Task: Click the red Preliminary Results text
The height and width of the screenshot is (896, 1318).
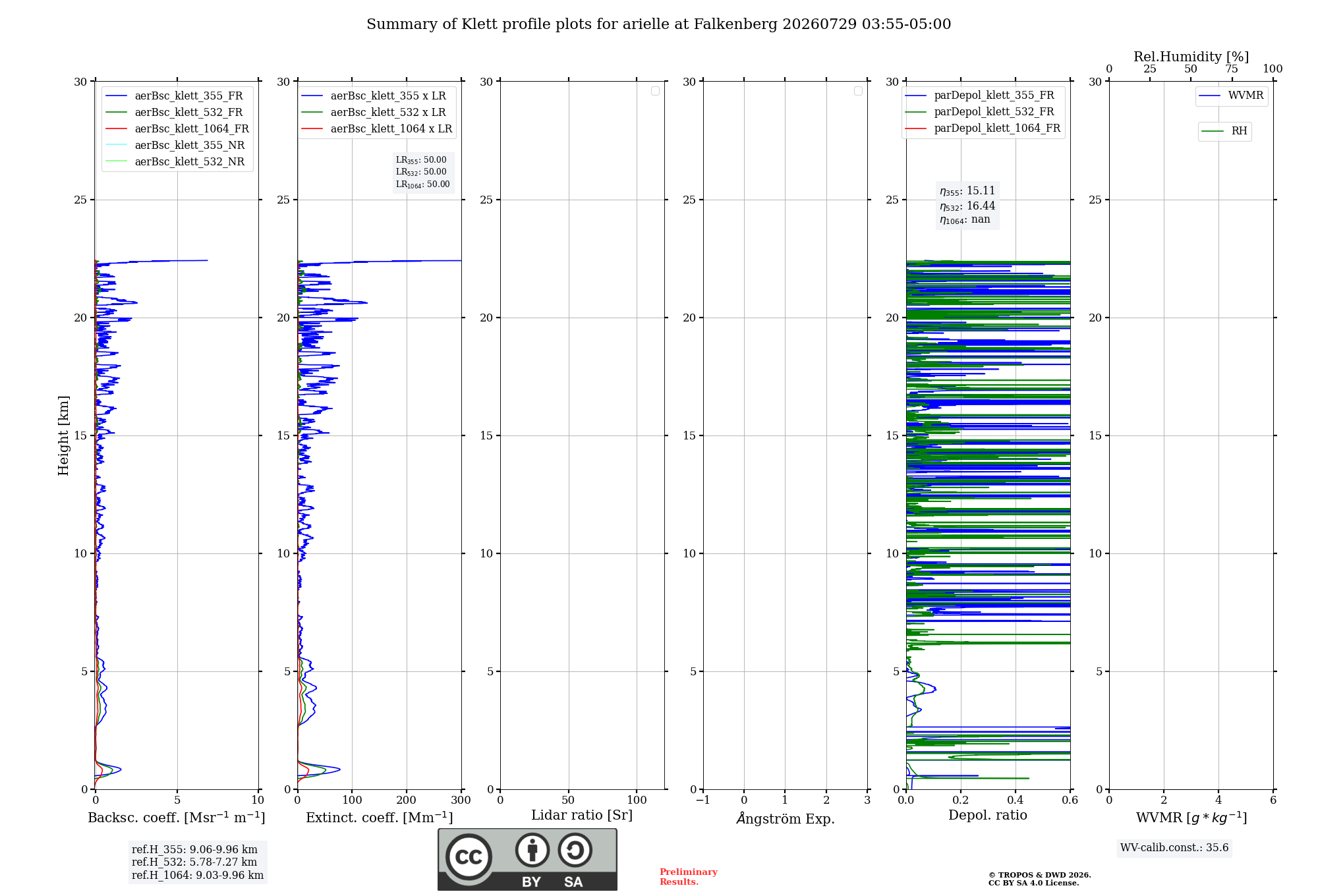Action: (689, 877)
